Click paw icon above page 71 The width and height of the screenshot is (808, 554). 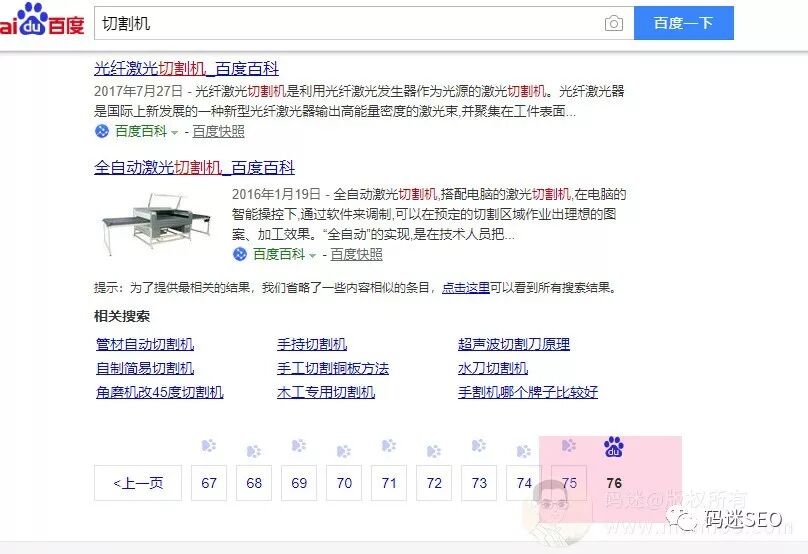tap(389, 446)
